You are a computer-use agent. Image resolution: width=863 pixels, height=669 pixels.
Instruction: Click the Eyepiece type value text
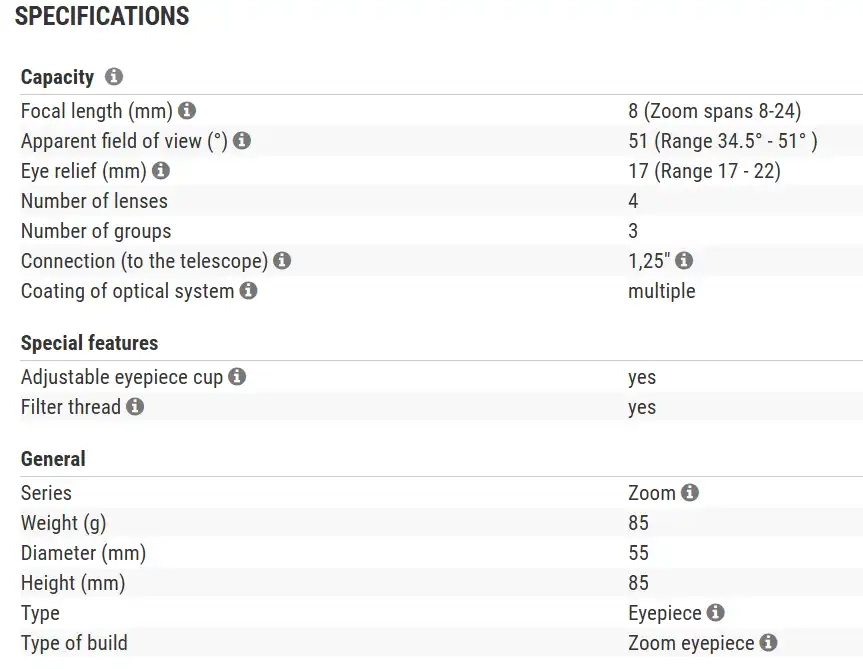[x=665, y=613]
